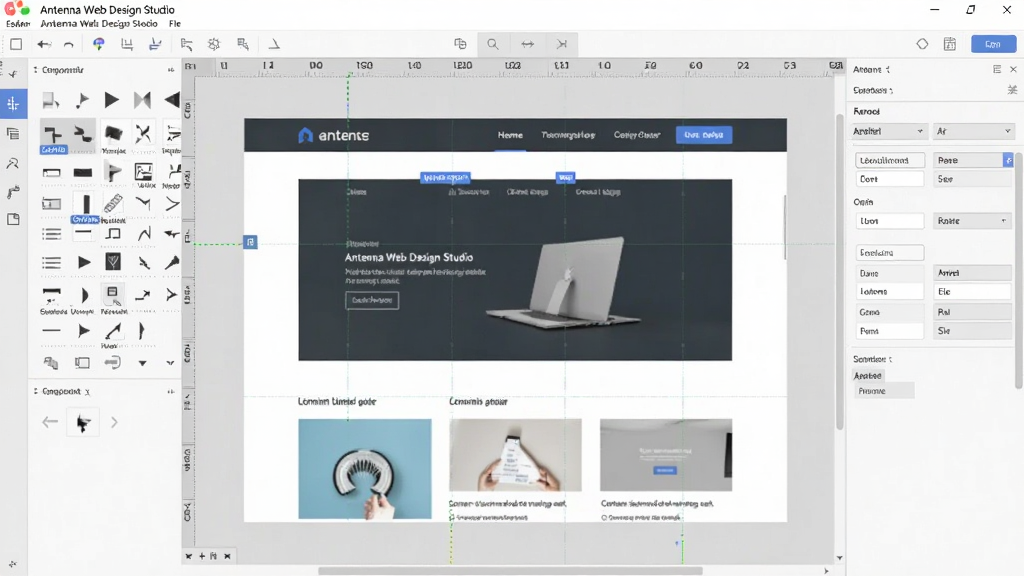Open the stacked layers icon in left sidebar

pos(12,134)
